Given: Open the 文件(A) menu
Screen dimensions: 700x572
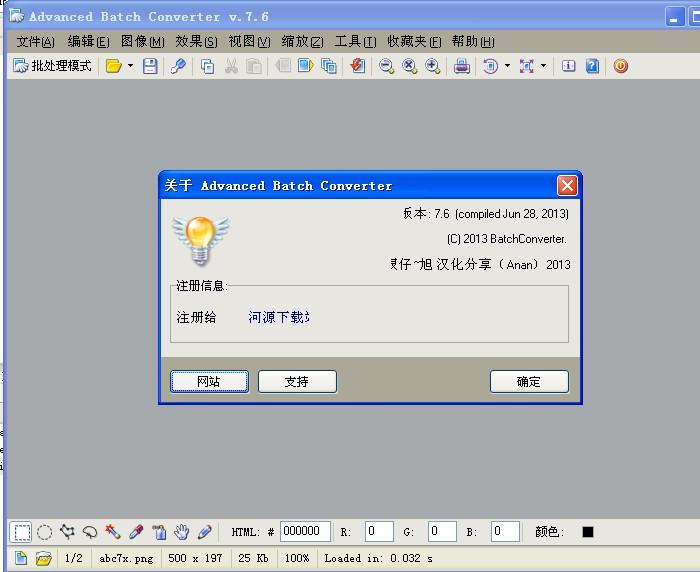Looking at the screenshot, I should coord(35,42).
